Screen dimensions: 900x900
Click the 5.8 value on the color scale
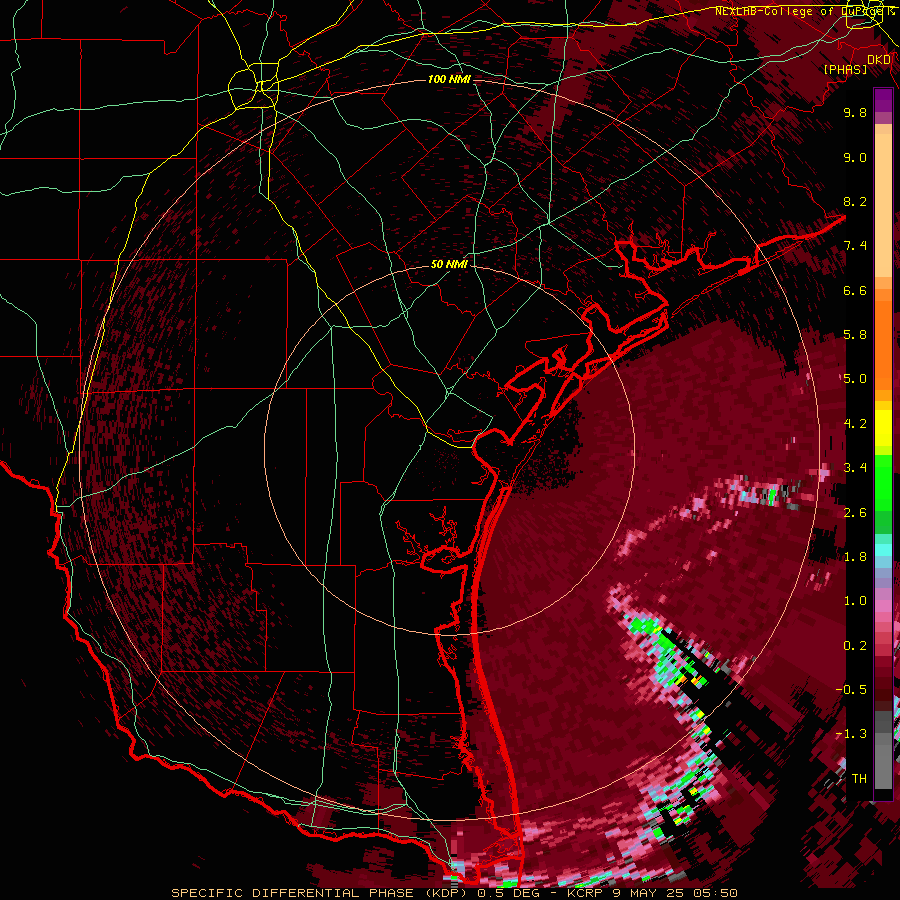[855, 335]
